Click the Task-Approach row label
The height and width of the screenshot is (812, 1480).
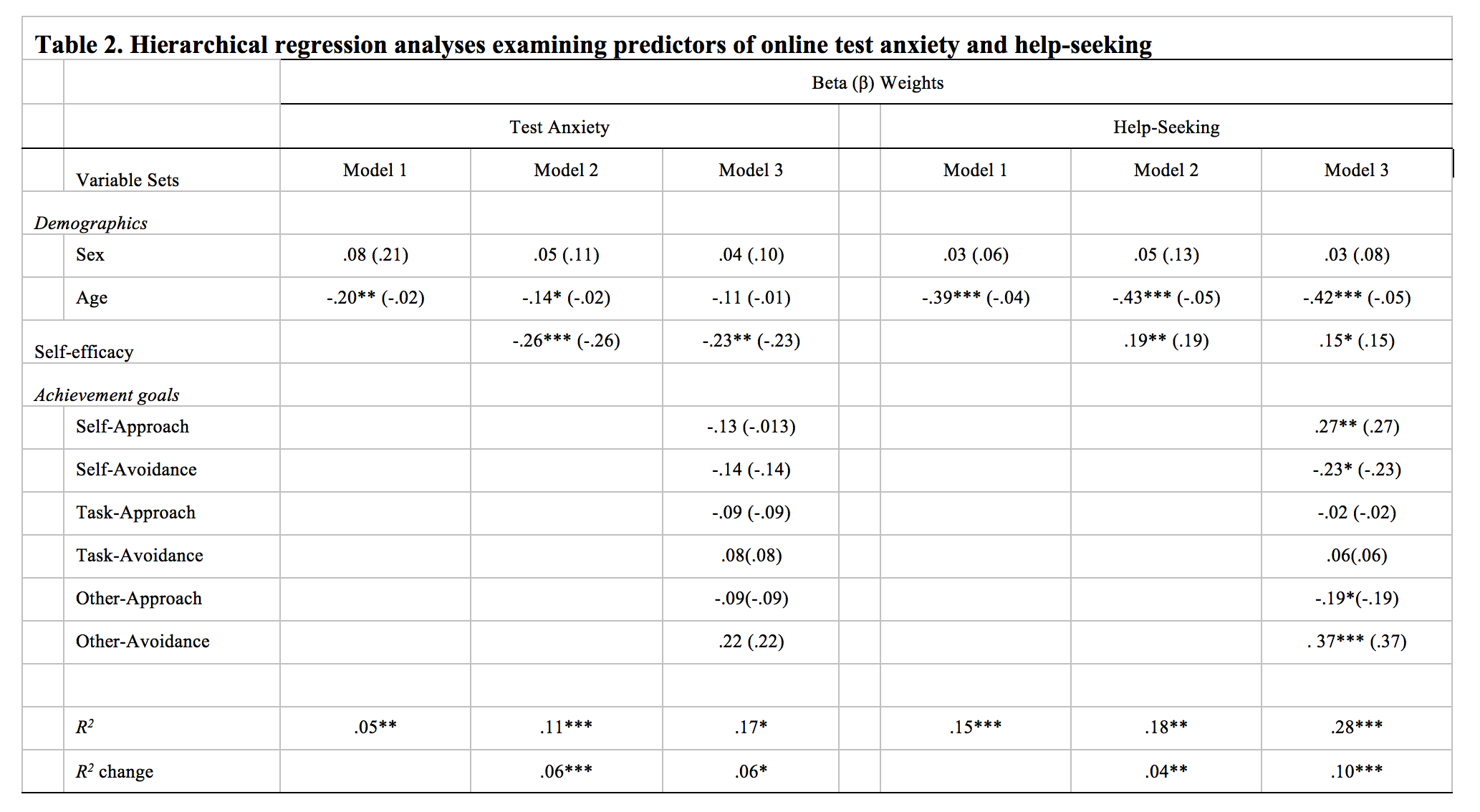[x=135, y=513]
